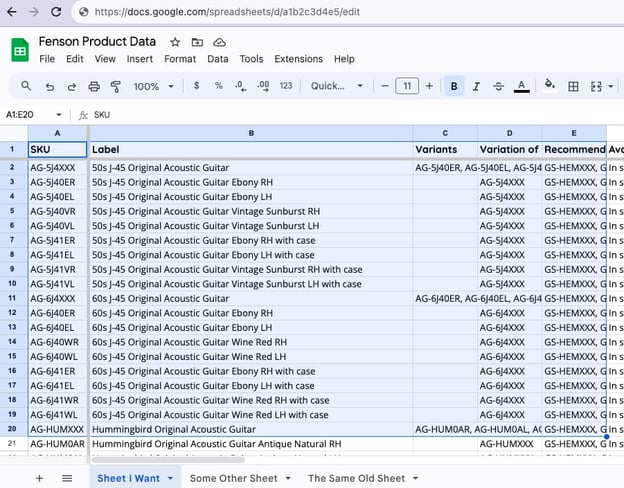The height and width of the screenshot is (488, 624).
Task: Open more number formats 123
Action: 286,86
